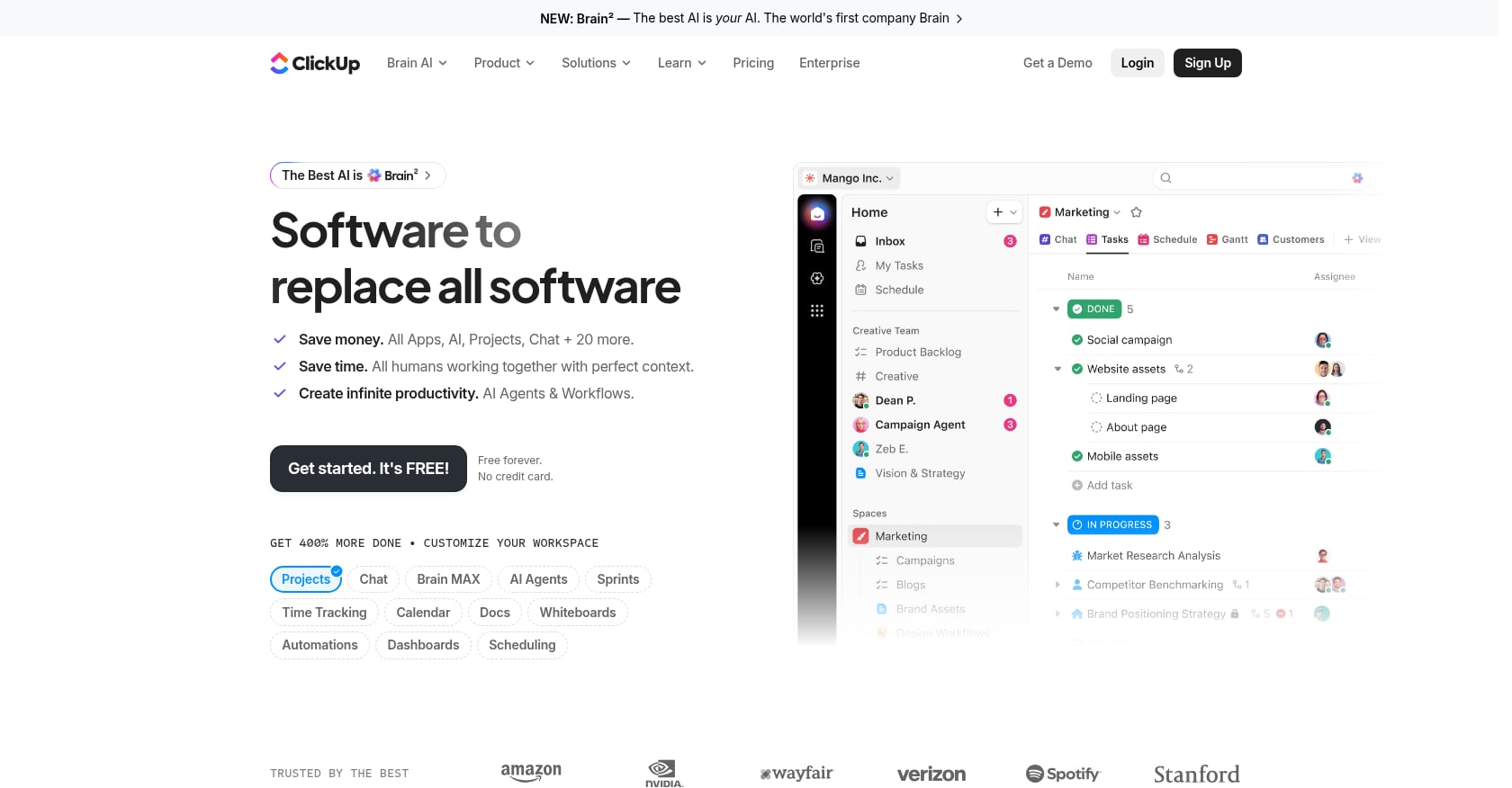The width and height of the screenshot is (1512, 788).
Task: Select the Projects feature chip
Action: [x=306, y=579]
